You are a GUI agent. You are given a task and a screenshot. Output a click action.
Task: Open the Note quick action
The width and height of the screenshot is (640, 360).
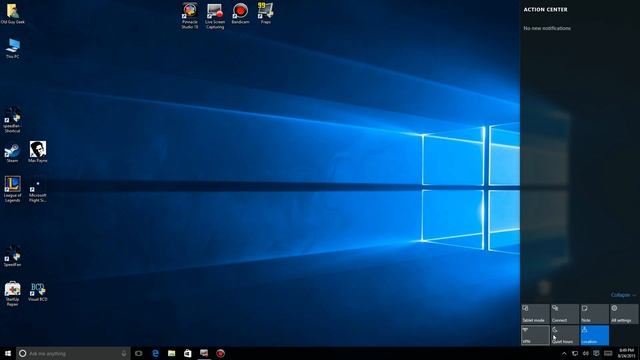594,314
